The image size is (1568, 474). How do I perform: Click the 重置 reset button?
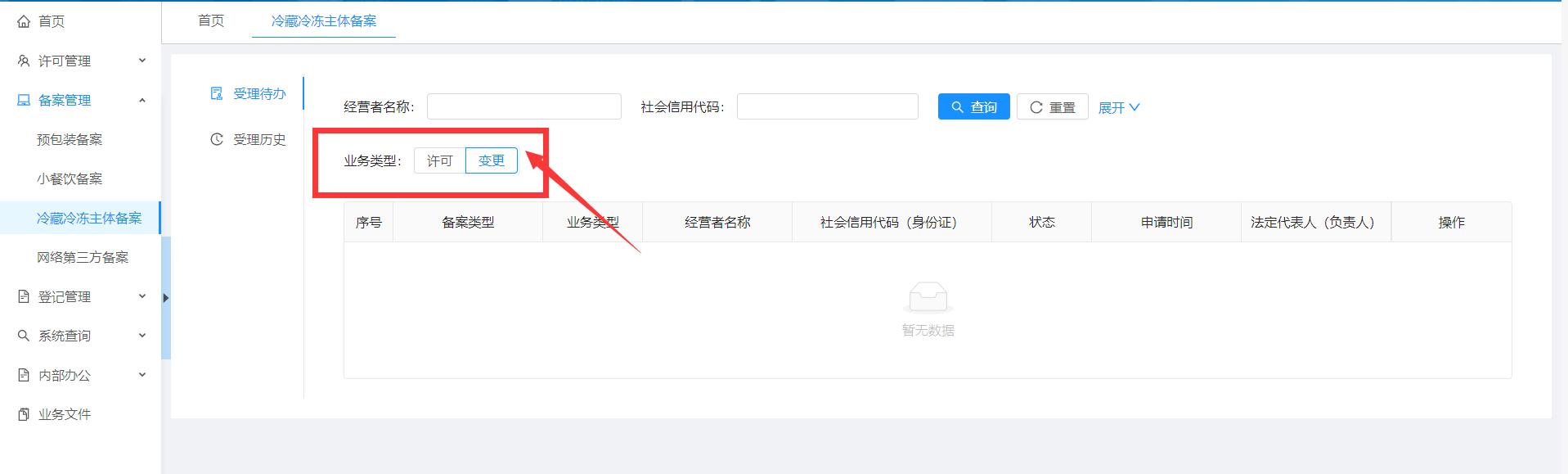[1052, 107]
